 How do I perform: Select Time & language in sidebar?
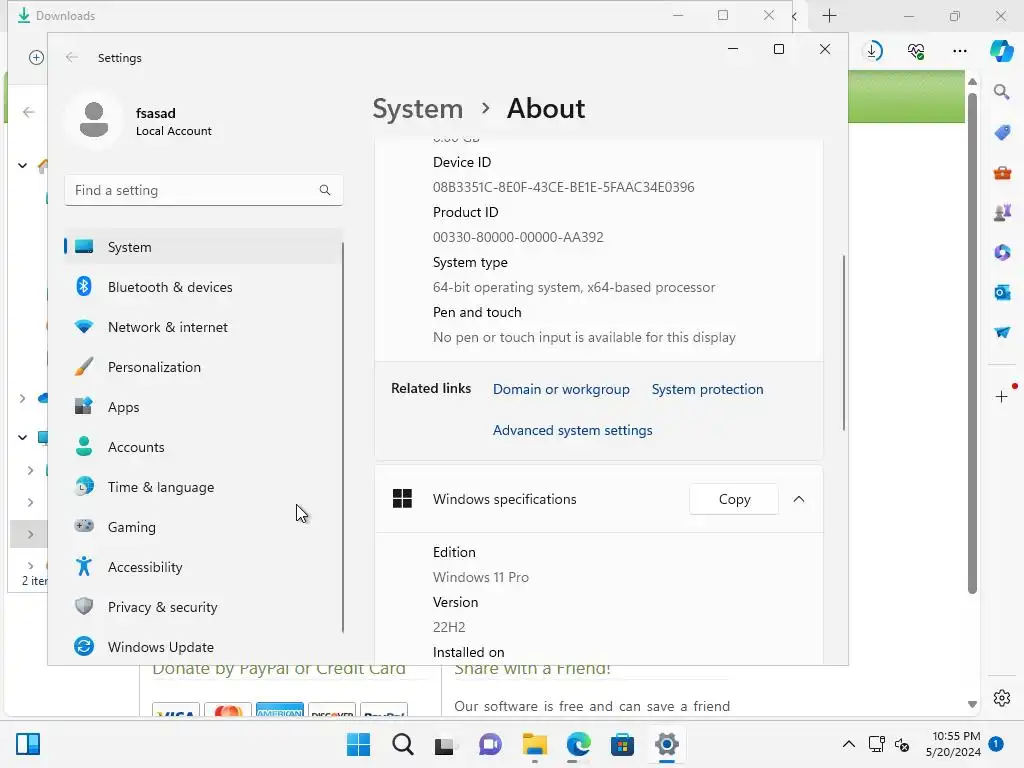[203, 487]
